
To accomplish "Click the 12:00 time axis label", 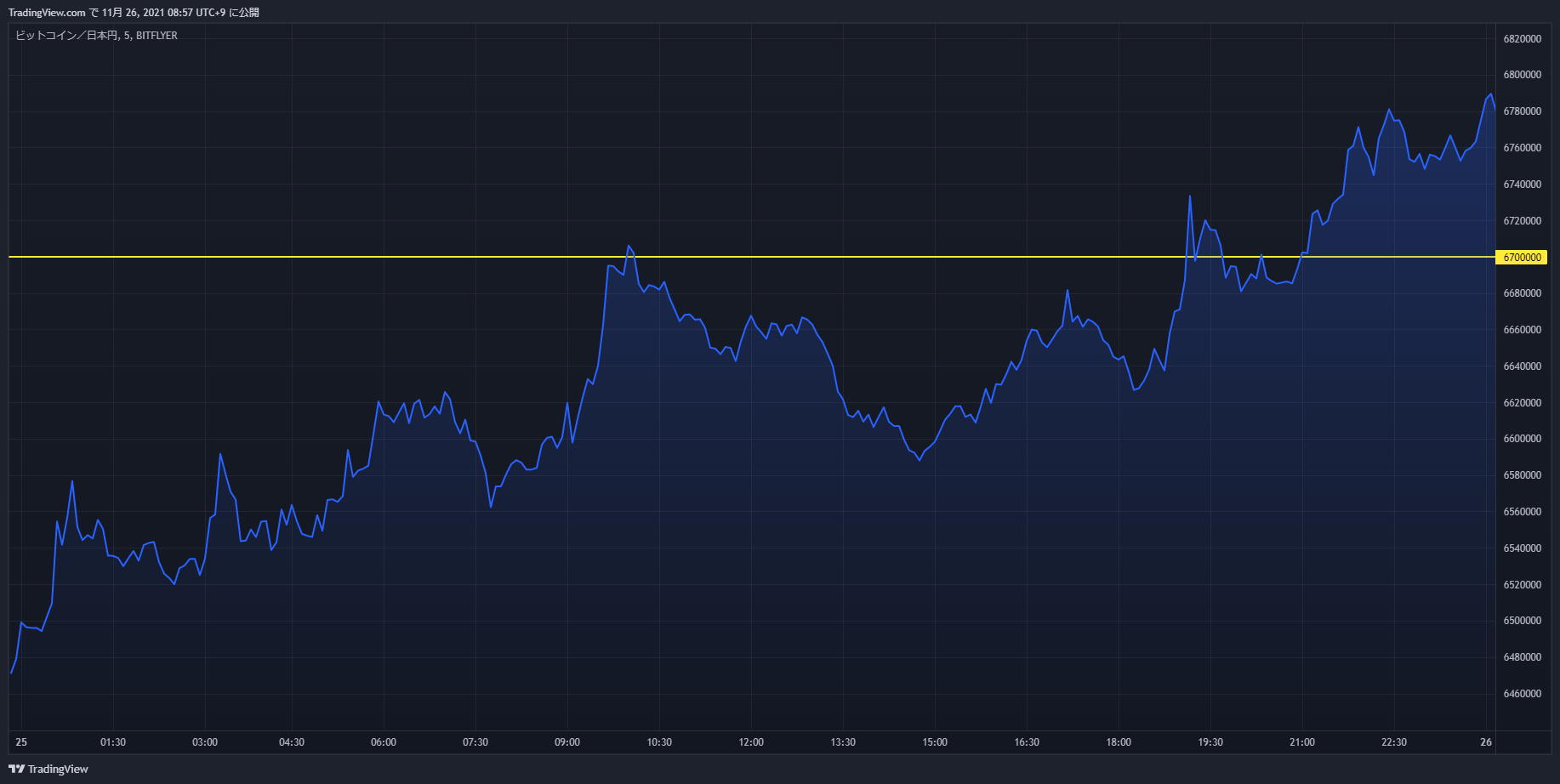I will pyautogui.click(x=751, y=742).
